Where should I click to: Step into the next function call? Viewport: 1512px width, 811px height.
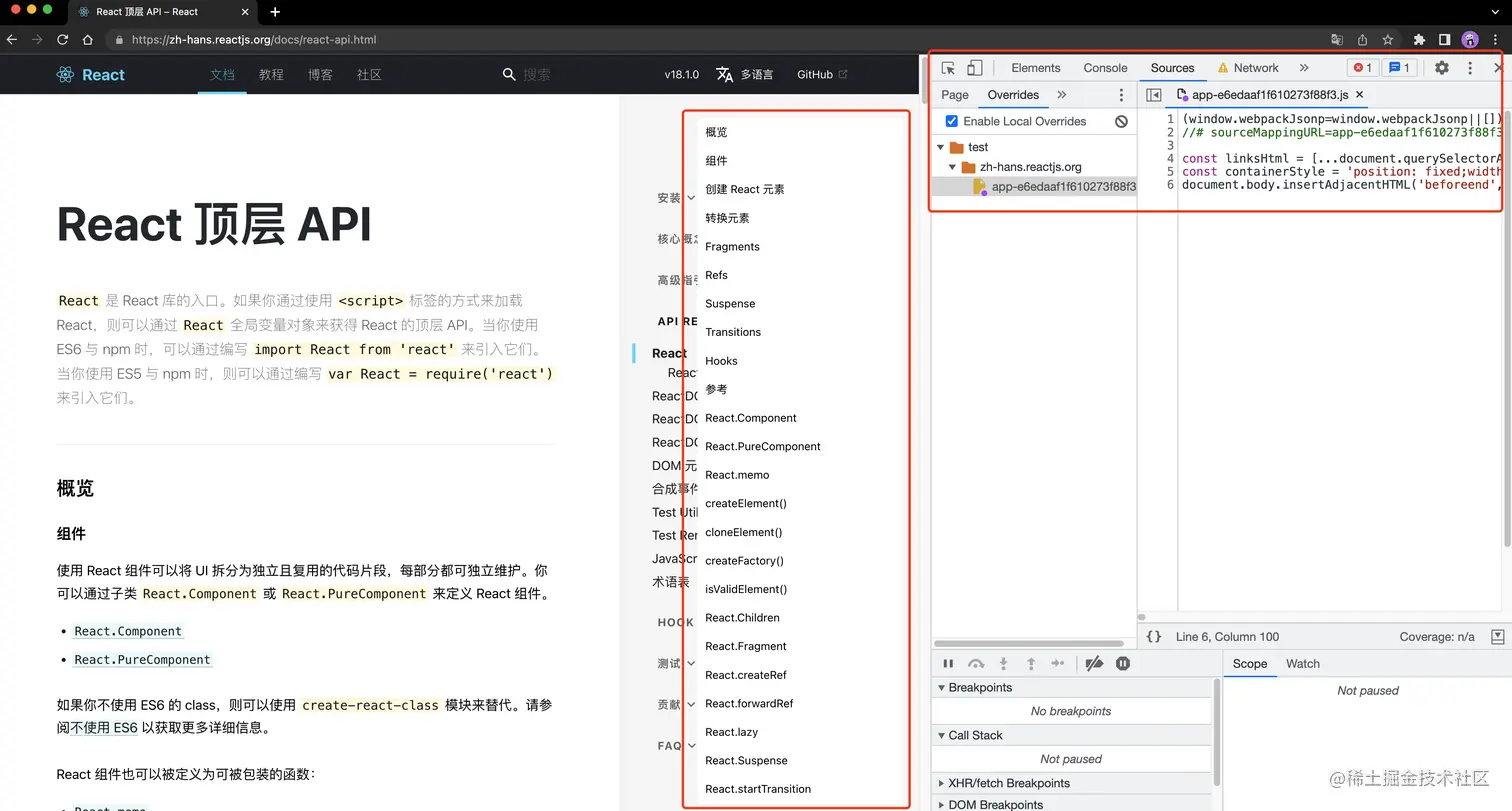tap(1004, 663)
